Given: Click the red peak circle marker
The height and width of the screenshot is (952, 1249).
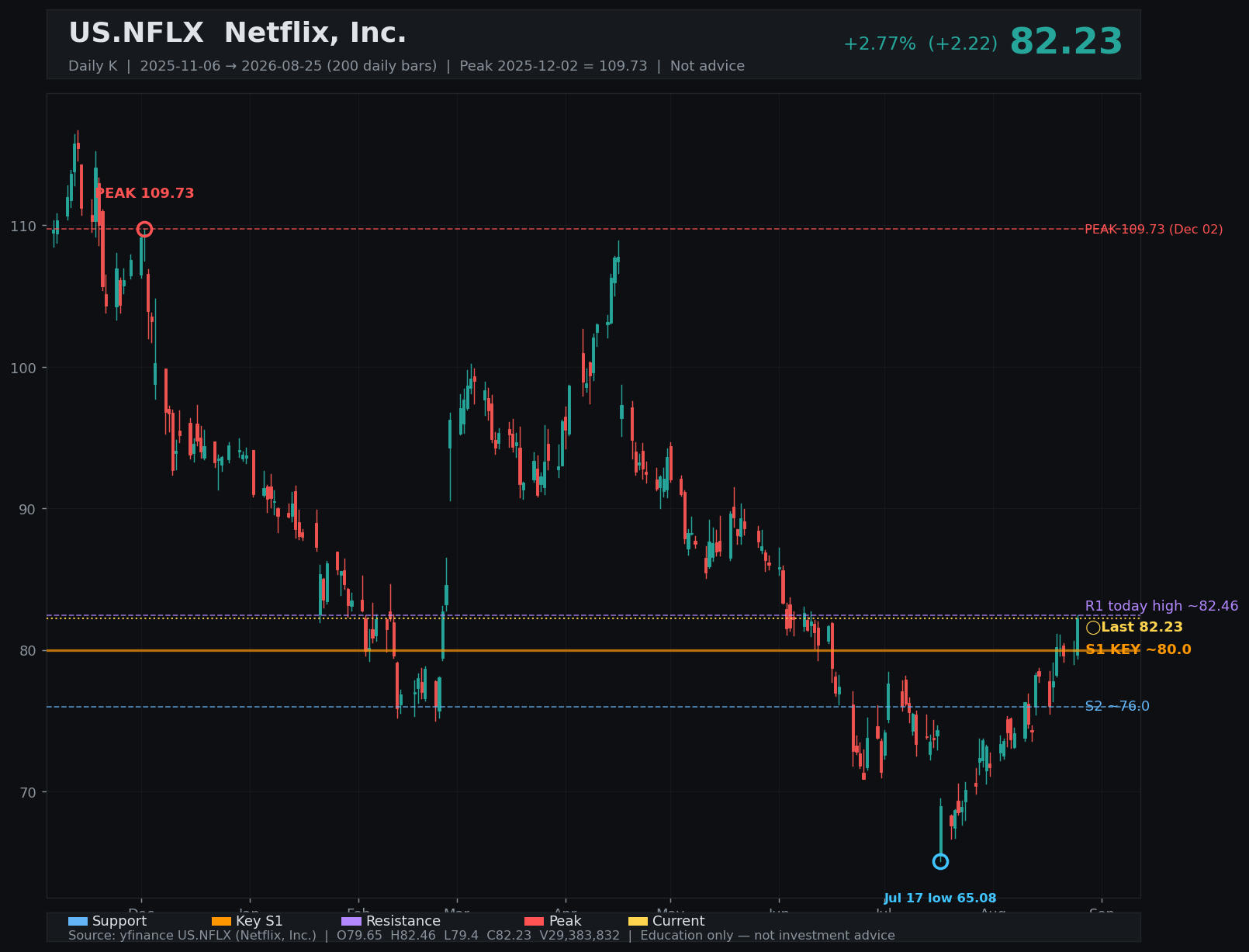Looking at the screenshot, I should [x=144, y=229].
